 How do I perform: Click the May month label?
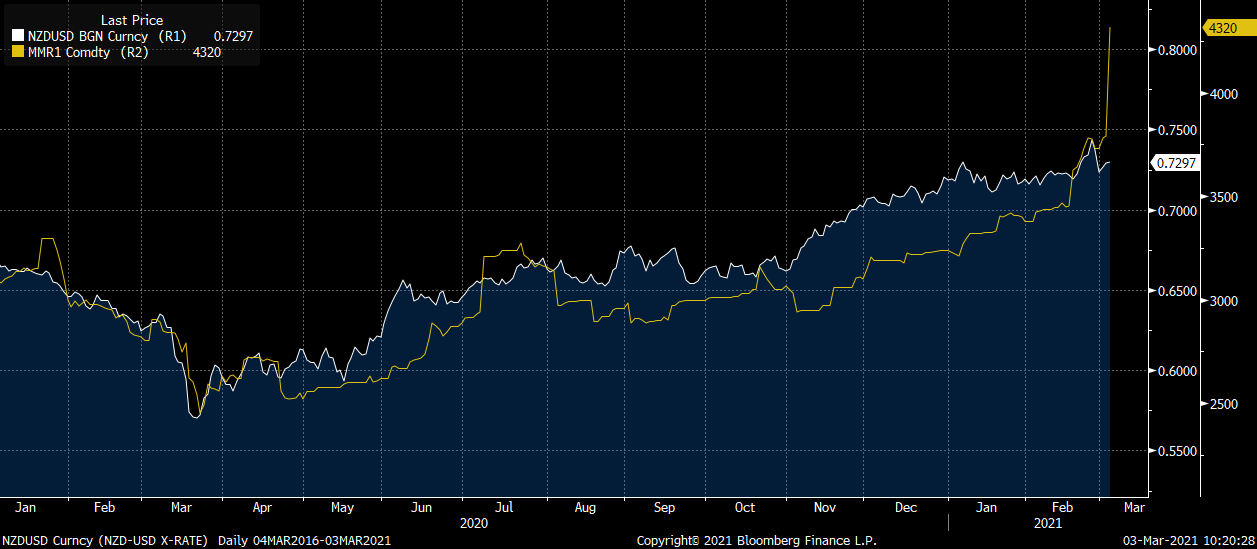click(x=343, y=507)
